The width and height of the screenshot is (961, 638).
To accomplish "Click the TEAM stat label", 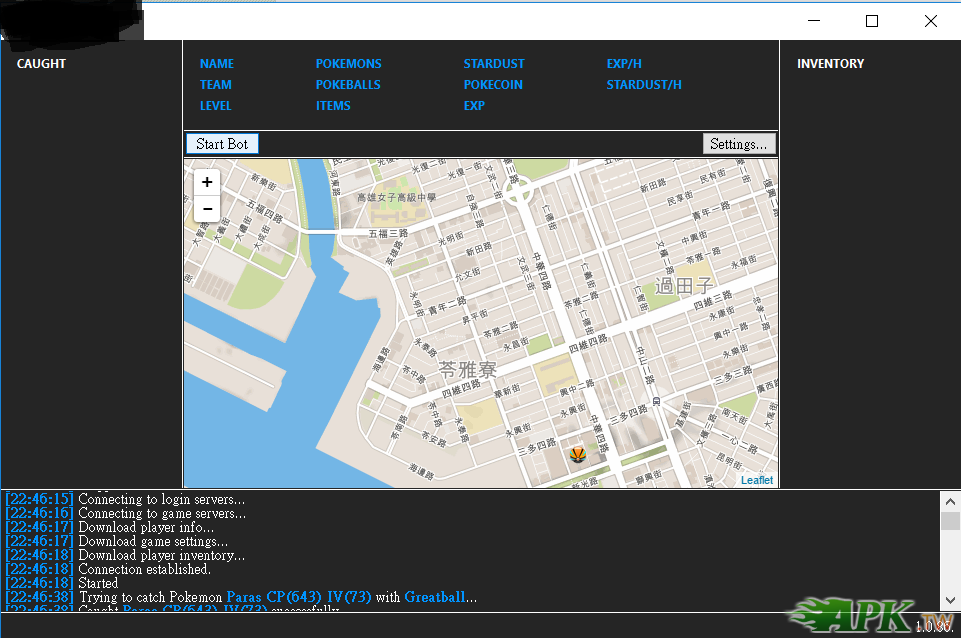I will click(215, 85).
